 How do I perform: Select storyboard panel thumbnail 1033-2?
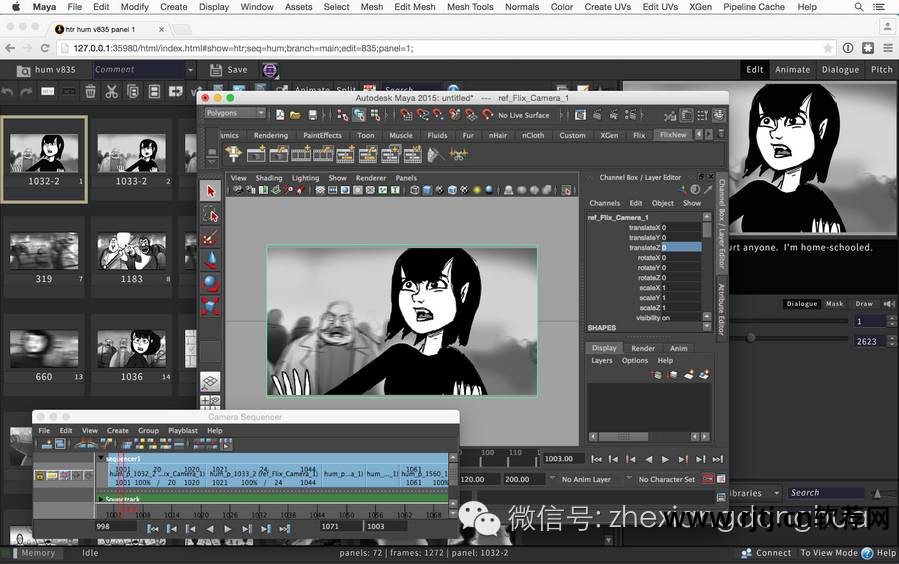pyautogui.click(x=131, y=153)
